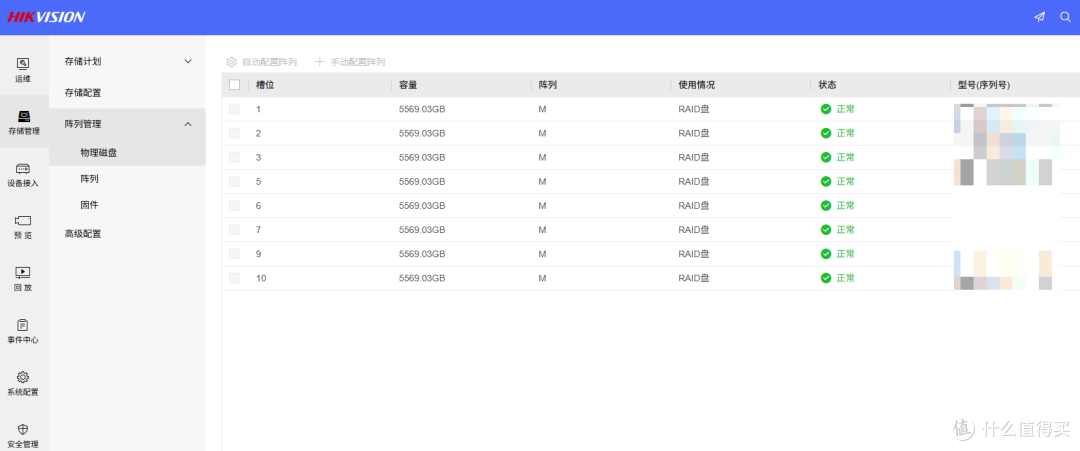Open the 回放 playback section
This screenshot has width=1080, height=451.
tap(23, 279)
